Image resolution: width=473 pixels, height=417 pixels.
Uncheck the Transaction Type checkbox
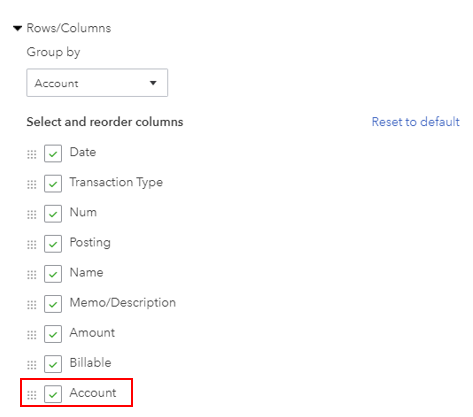pos(53,184)
